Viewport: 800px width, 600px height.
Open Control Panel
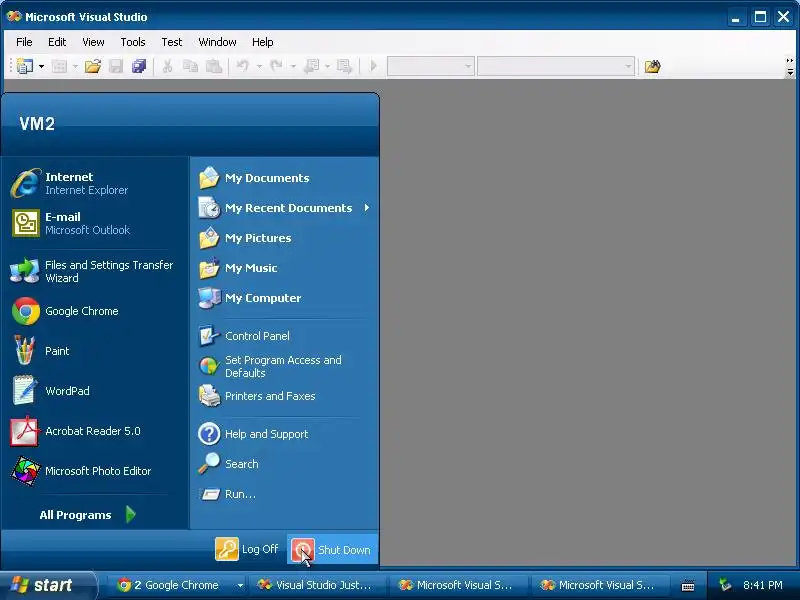tap(284, 336)
